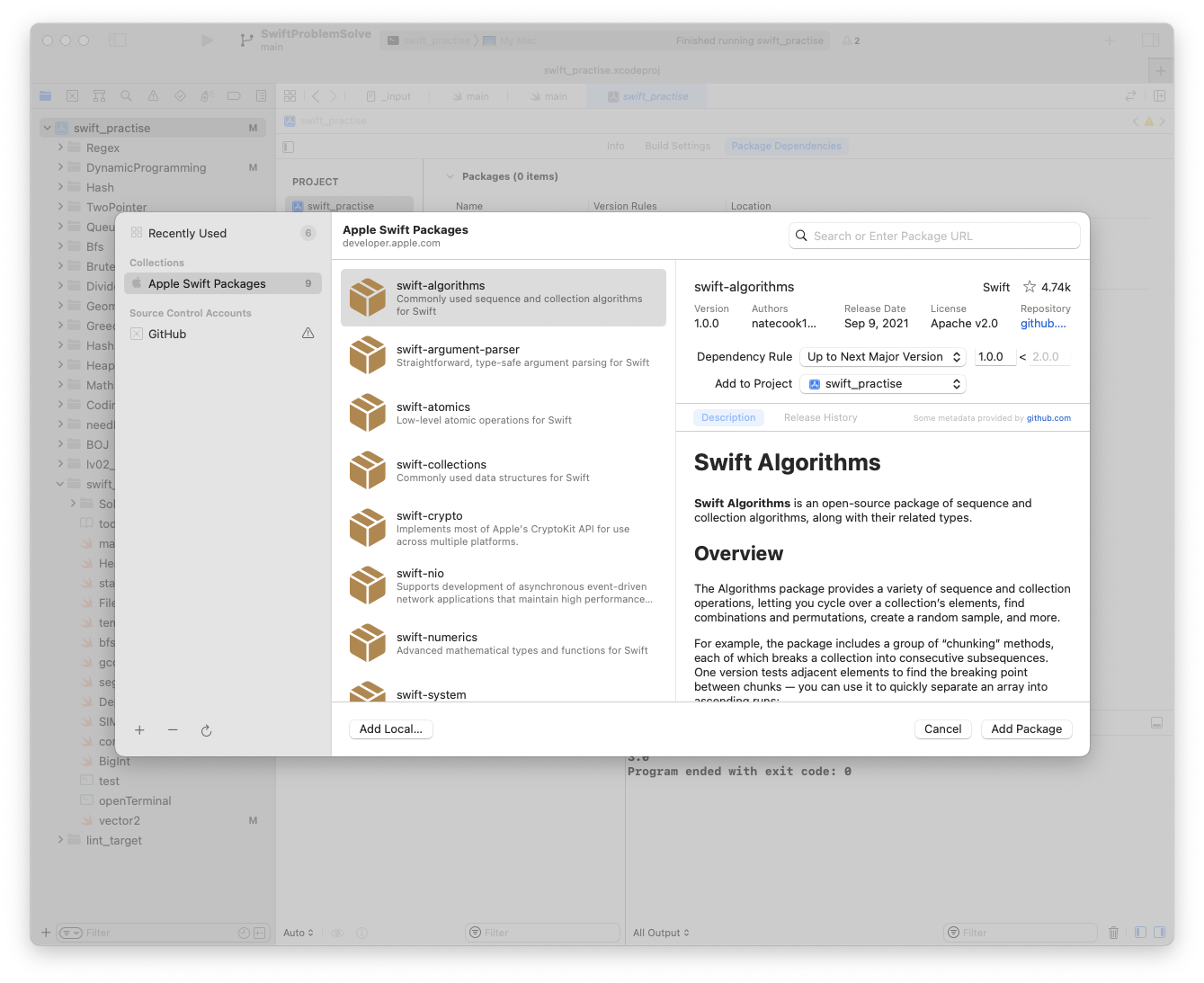Expand the DynamicProgramming folder
Viewport: 1204px width, 983px height.
[x=61, y=167]
